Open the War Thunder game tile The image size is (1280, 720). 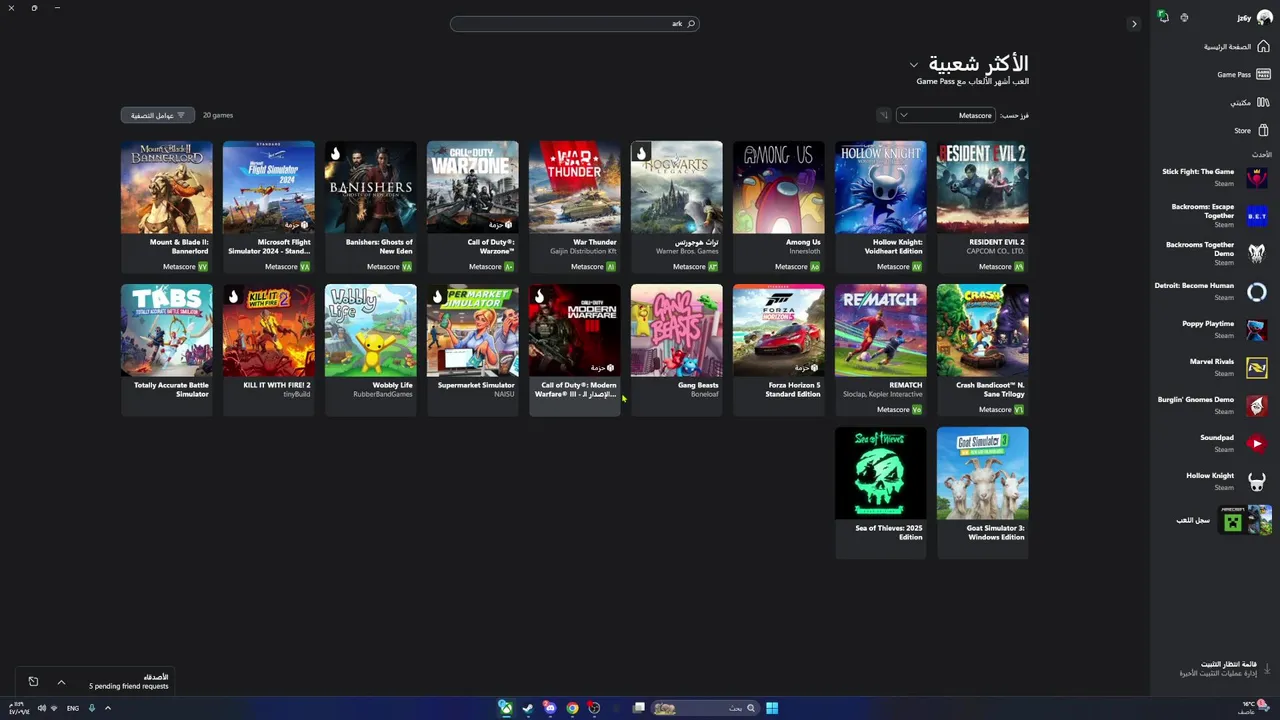click(x=574, y=206)
